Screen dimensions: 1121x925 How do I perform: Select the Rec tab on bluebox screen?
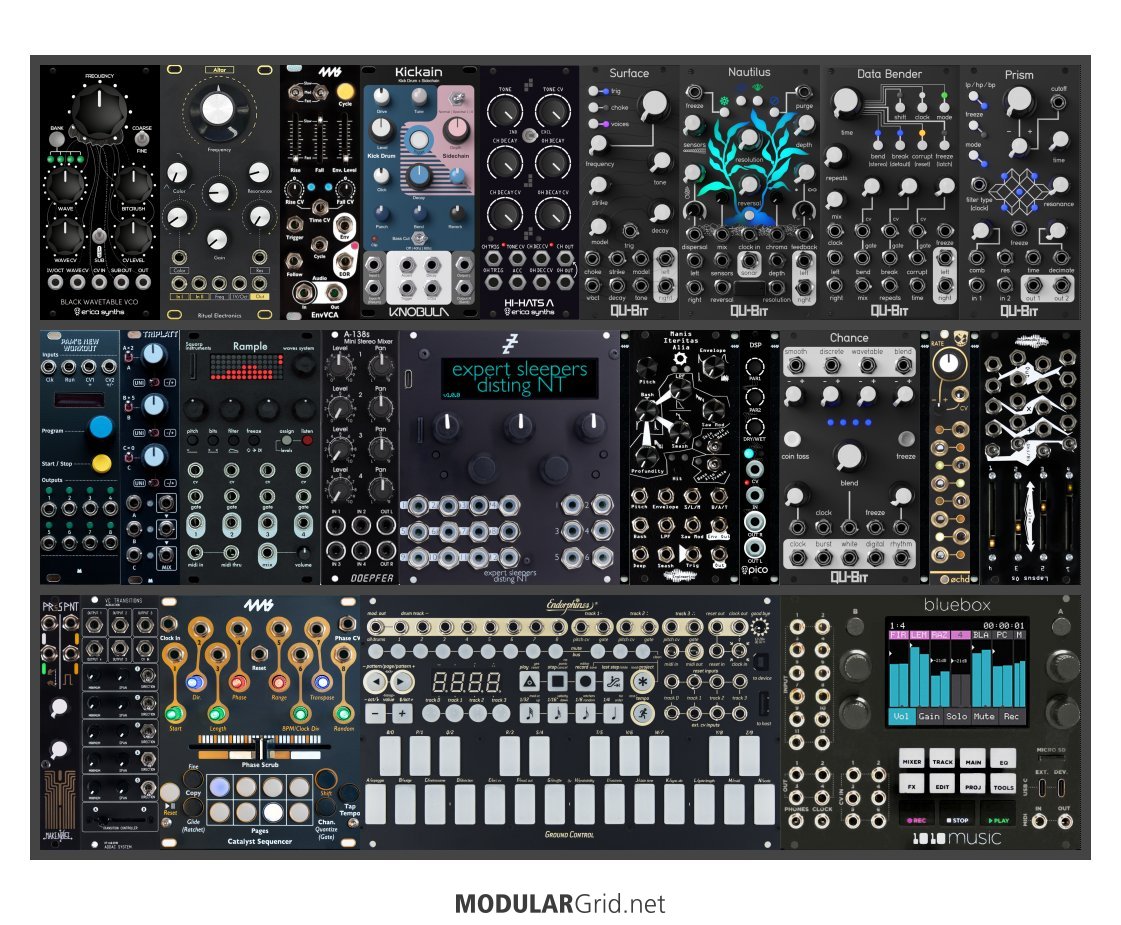[1011, 716]
